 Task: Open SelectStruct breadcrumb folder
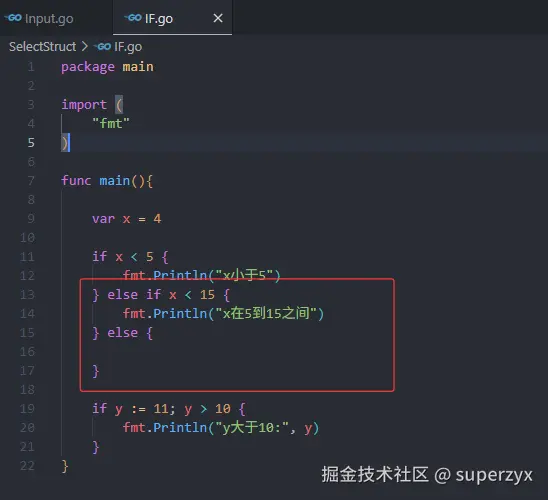pyautogui.click(x=42, y=46)
